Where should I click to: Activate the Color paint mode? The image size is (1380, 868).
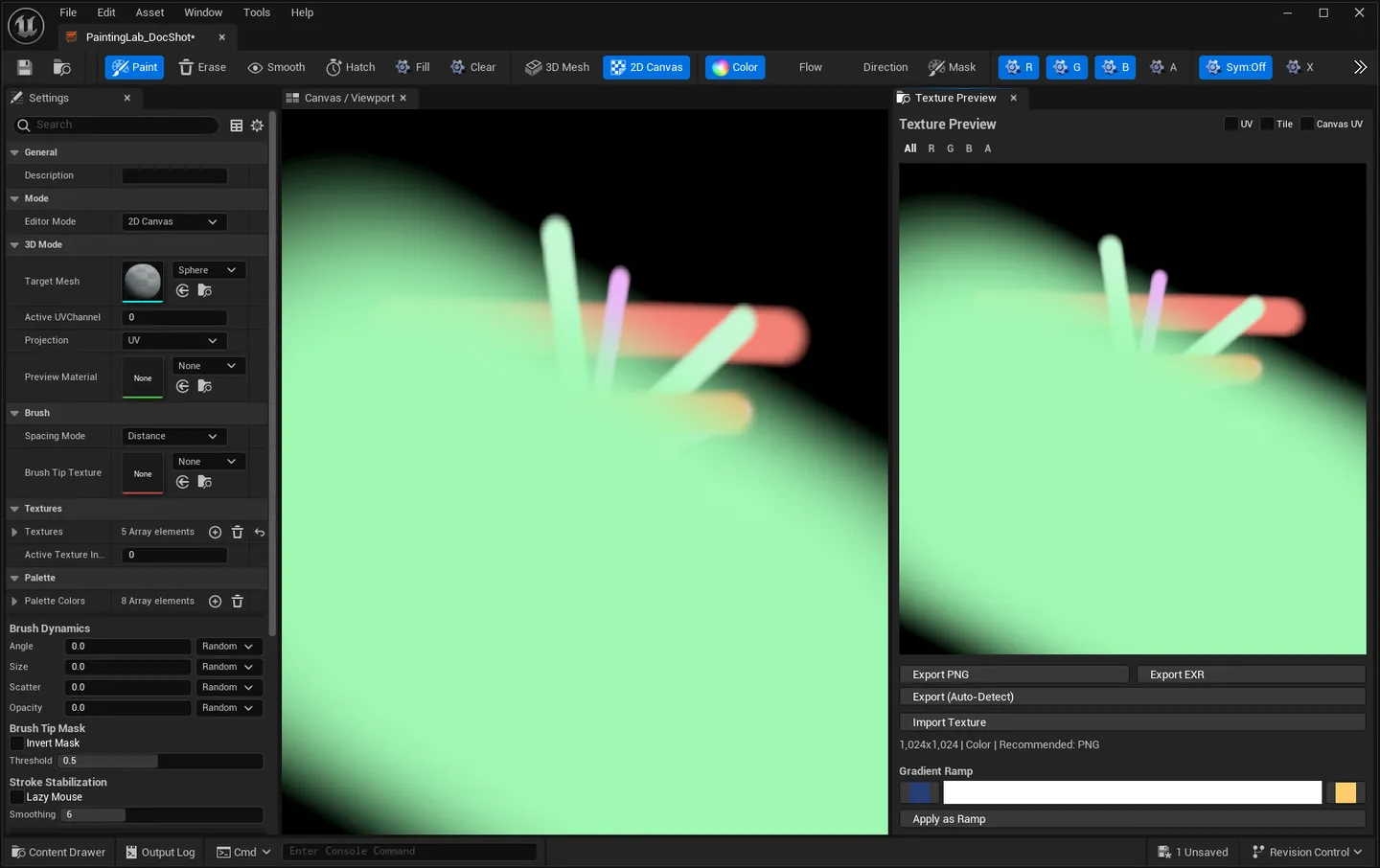[735, 67]
